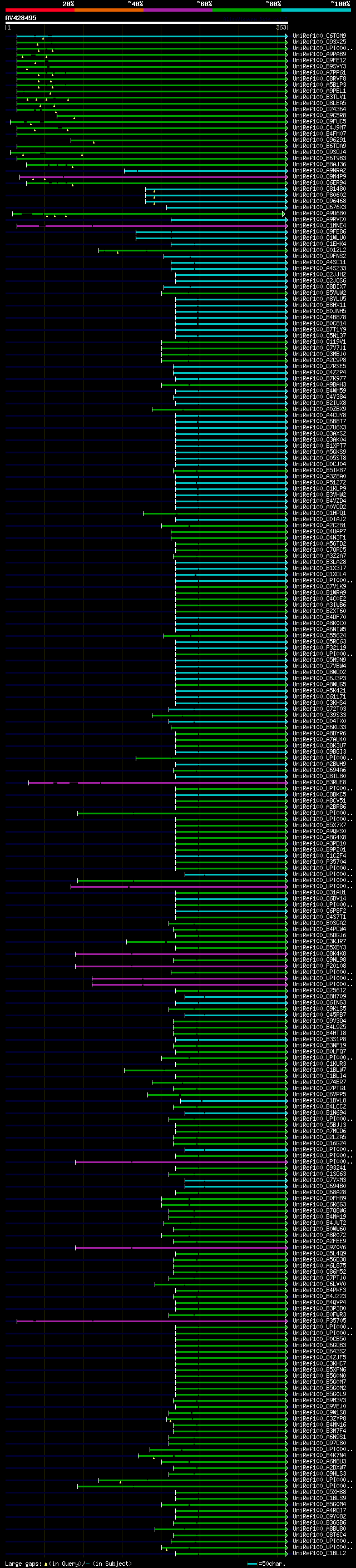The width and height of the screenshot is (356, 1568).
Task: Select hit label UniRef100_B6TDA9
Action: pyautogui.click(x=319, y=146)
